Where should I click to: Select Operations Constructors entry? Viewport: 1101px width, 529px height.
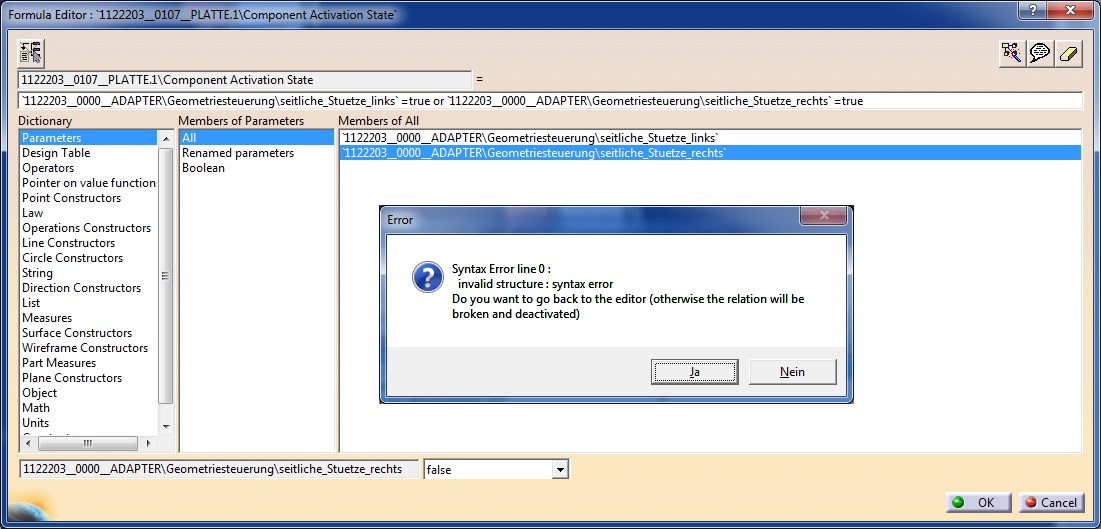tap(86, 228)
